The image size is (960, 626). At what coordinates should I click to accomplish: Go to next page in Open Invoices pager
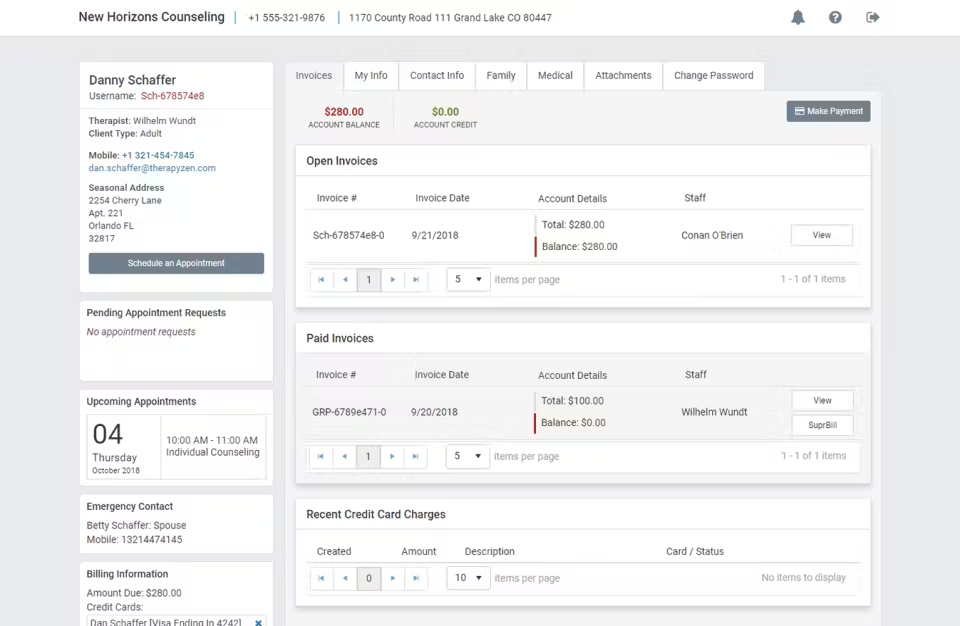pos(392,279)
